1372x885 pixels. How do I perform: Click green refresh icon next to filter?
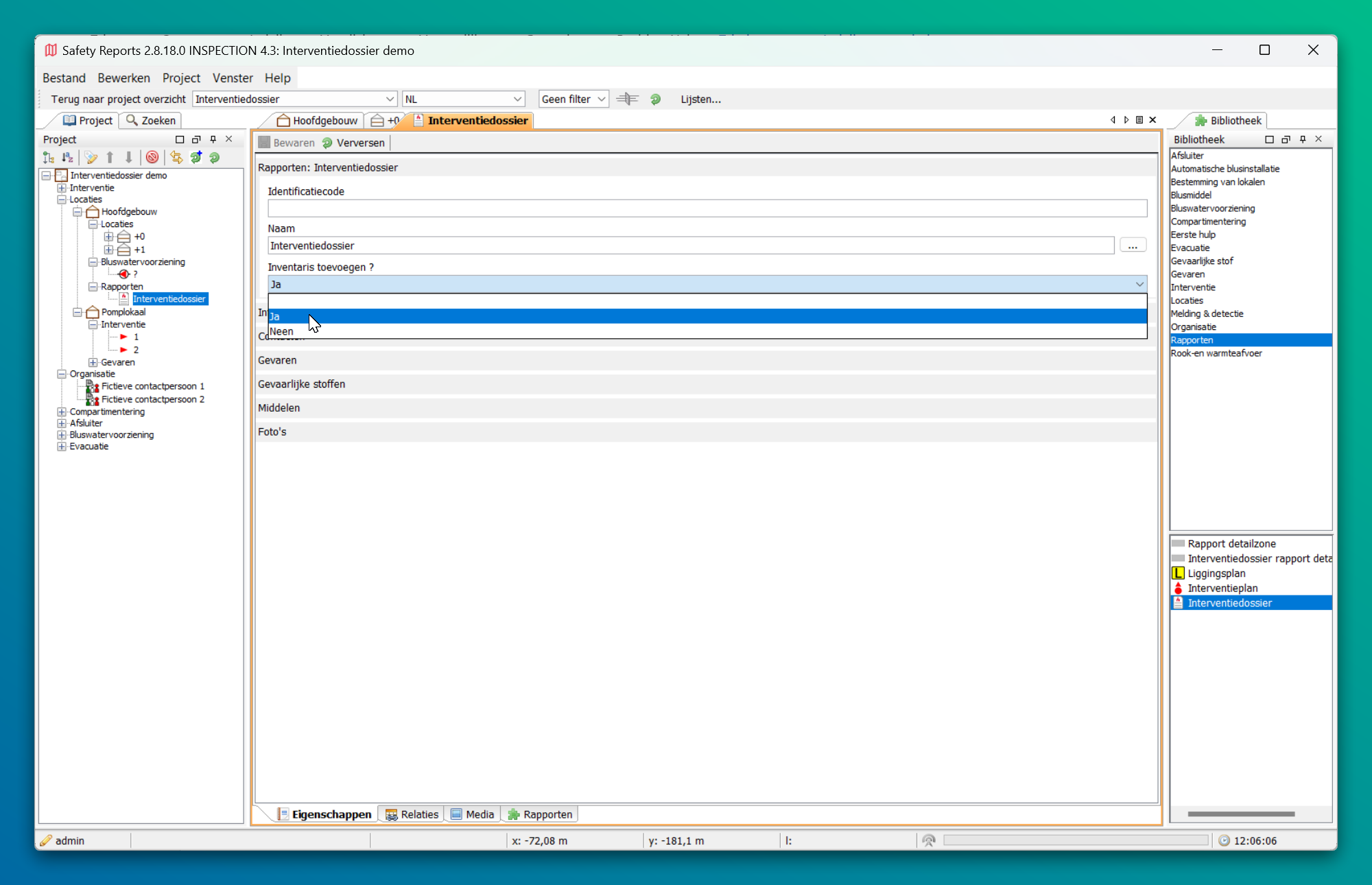coord(655,99)
